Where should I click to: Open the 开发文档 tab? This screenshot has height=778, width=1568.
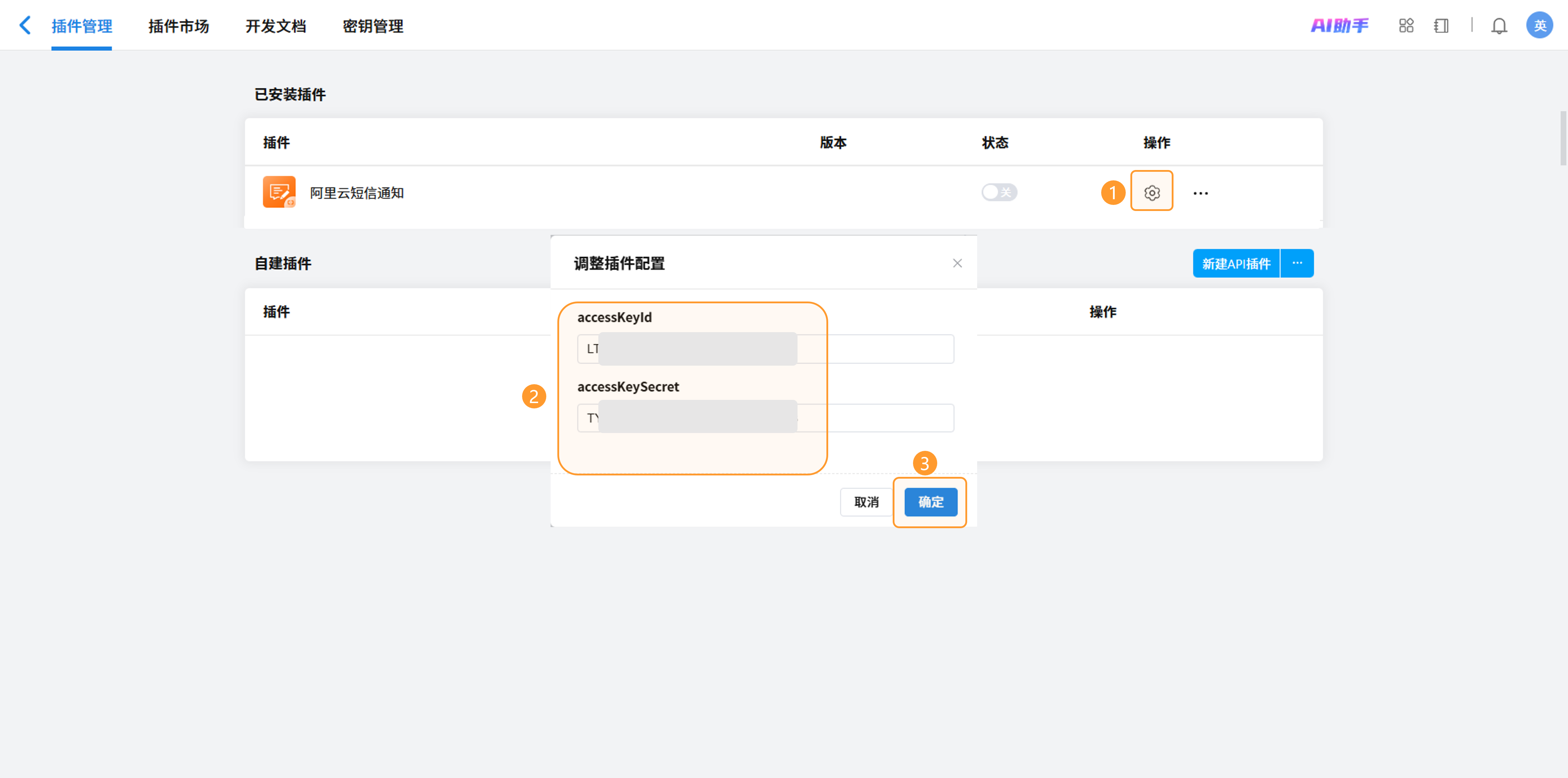pyautogui.click(x=276, y=26)
